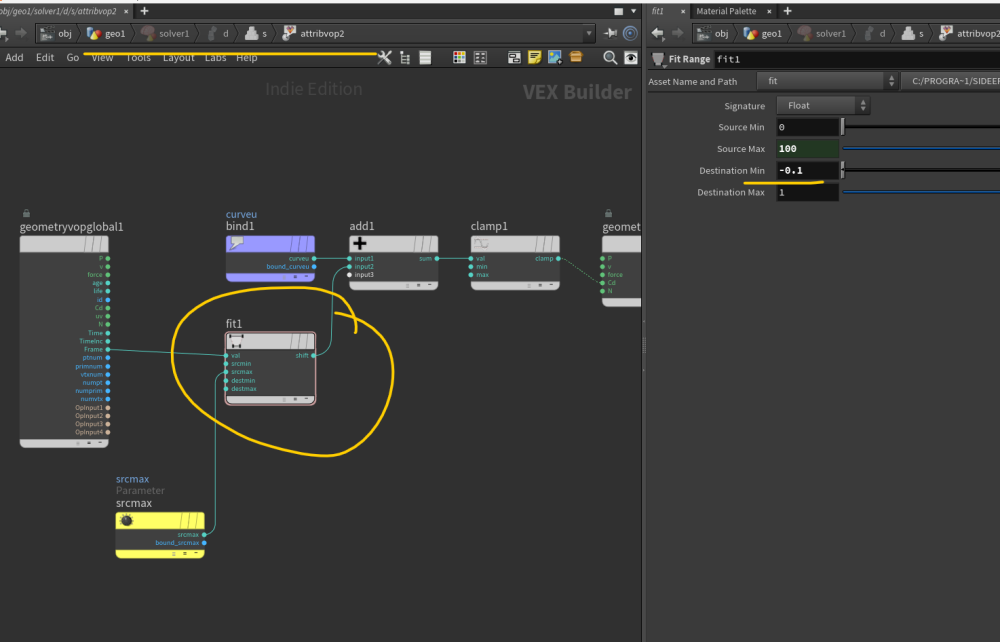Jump to solver1 in network editor path
Viewport: 1000px width, 642px height.
tap(165, 33)
